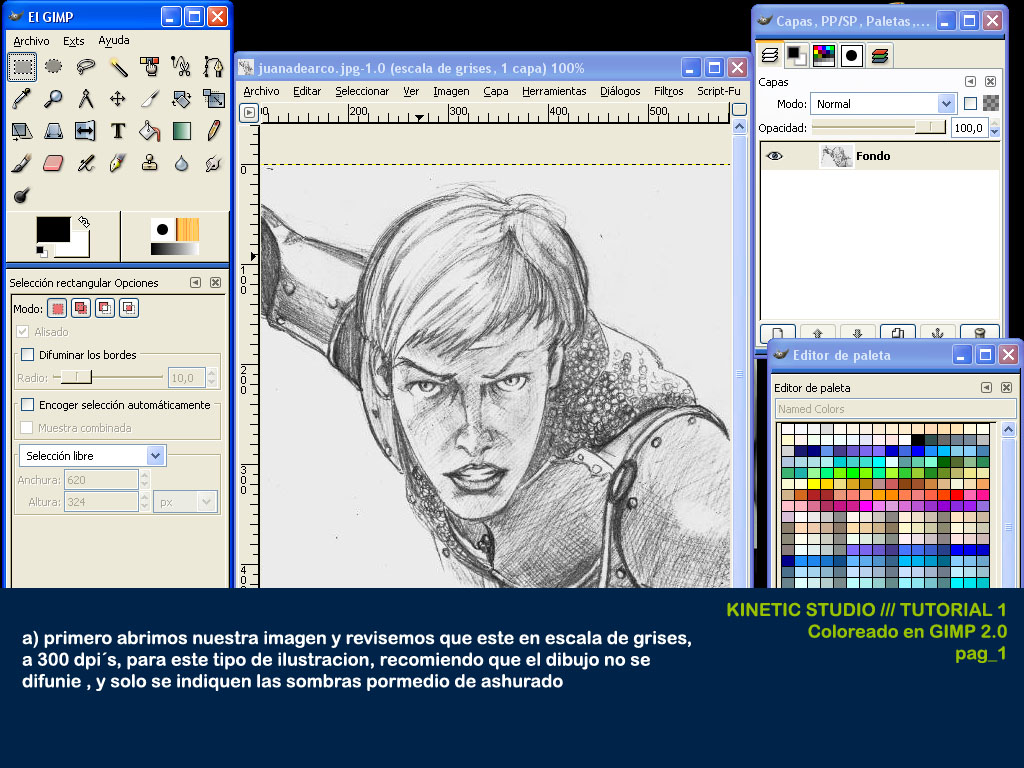The image size is (1024, 768).
Task: Select the Paths tool
Action: (x=213, y=67)
